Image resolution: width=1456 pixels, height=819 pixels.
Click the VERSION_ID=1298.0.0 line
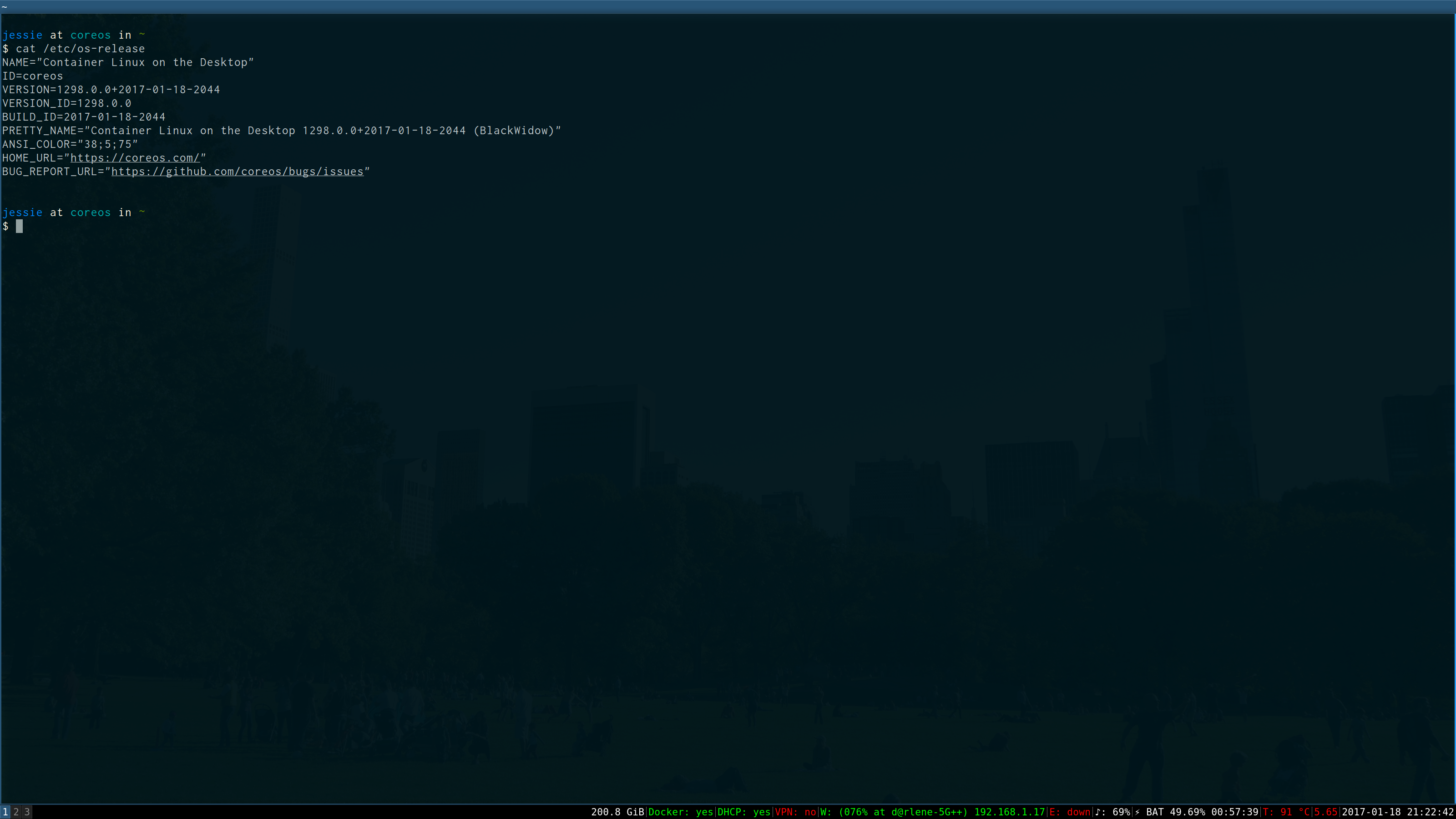(x=67, y=103)
